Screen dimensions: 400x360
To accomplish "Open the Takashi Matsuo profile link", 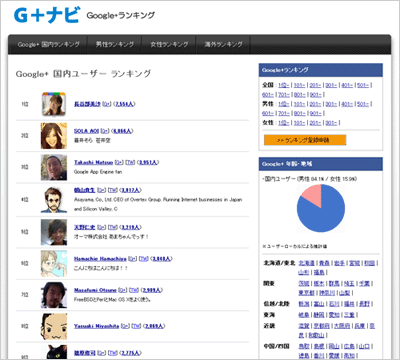I will pos(93,162).
